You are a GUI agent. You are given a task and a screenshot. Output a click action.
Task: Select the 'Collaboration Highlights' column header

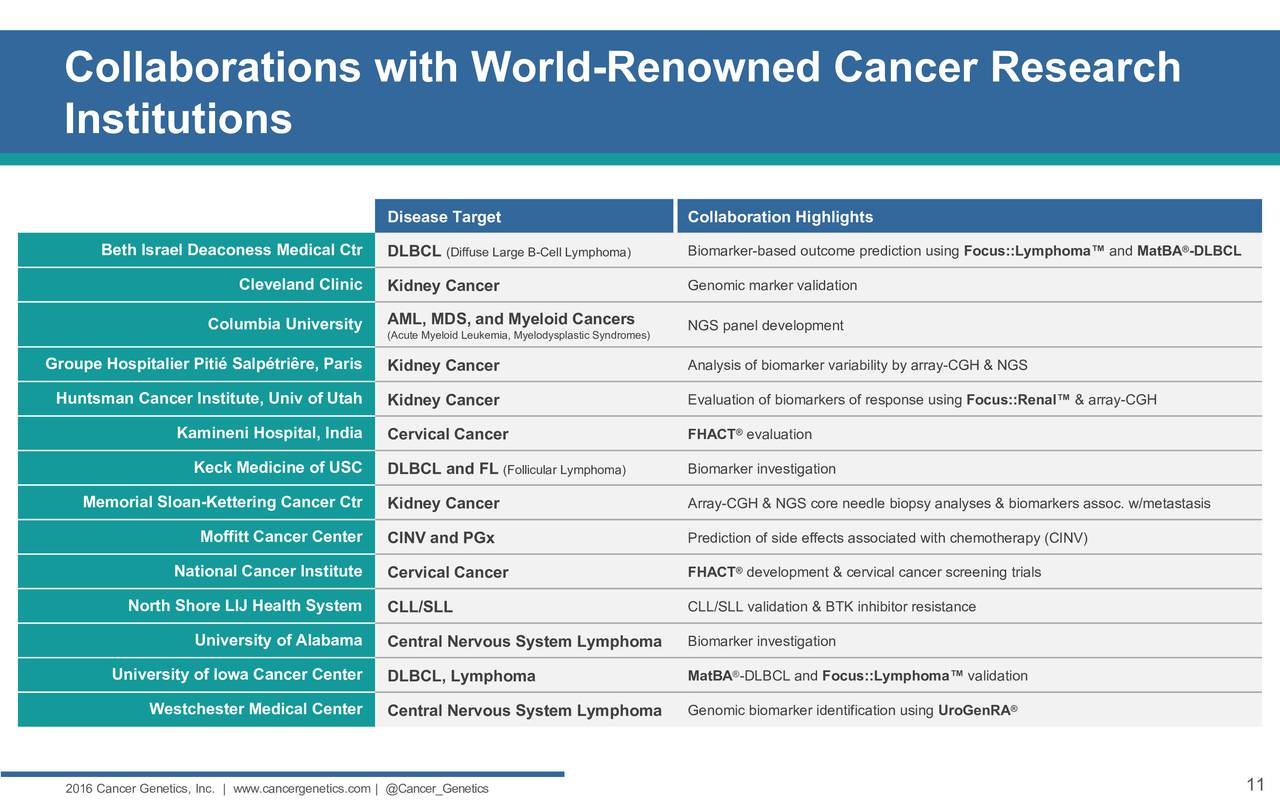point(969,217)
